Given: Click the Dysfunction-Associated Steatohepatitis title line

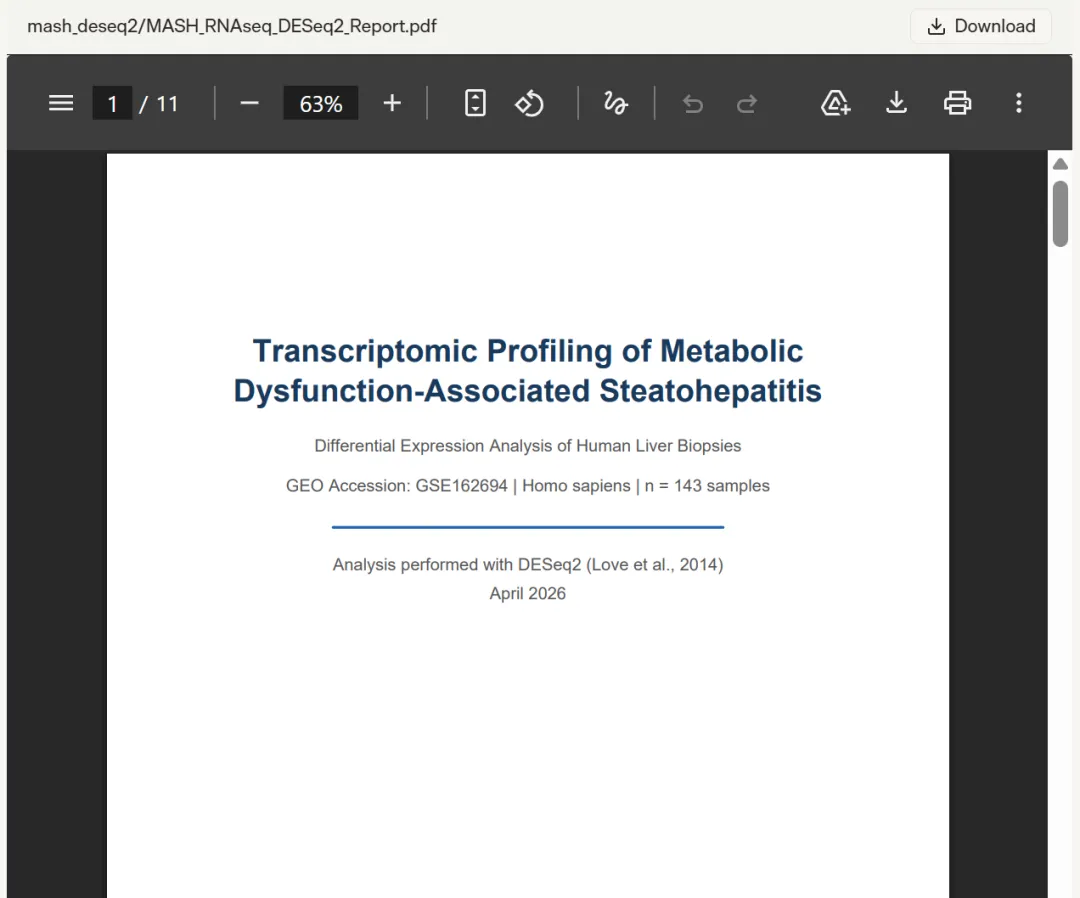Looking at the screenshot, I should [x=528, y=391].
